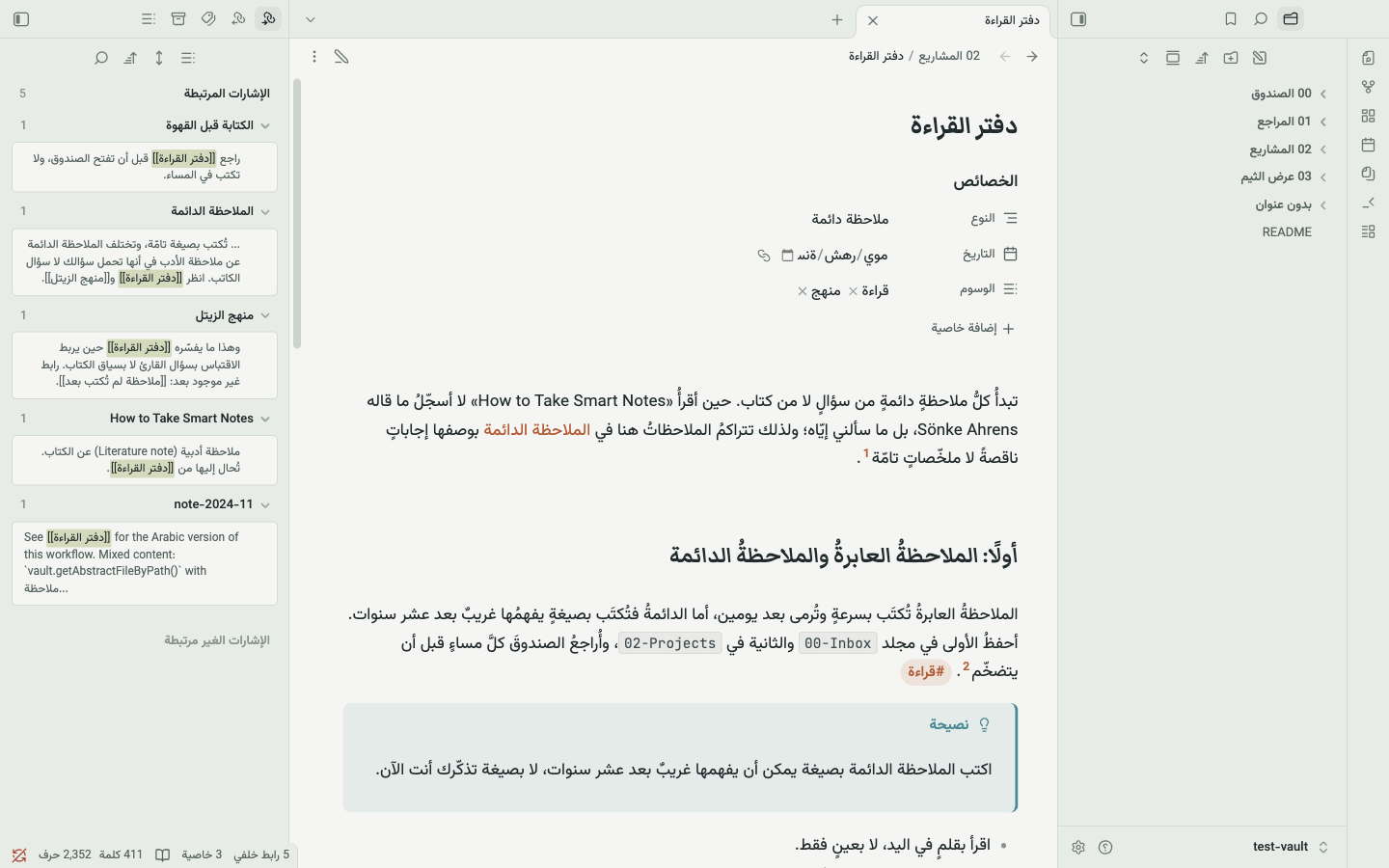Image resolution: width=1389 pixels, height=868 pixels.
Task: Change file explorer sort order
Action: point(1202,58)
